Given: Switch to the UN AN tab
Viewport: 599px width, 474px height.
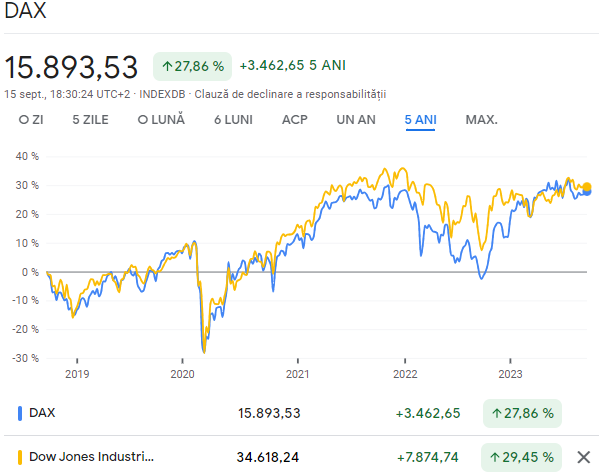Looking at the screenshot, I should 356,120.
